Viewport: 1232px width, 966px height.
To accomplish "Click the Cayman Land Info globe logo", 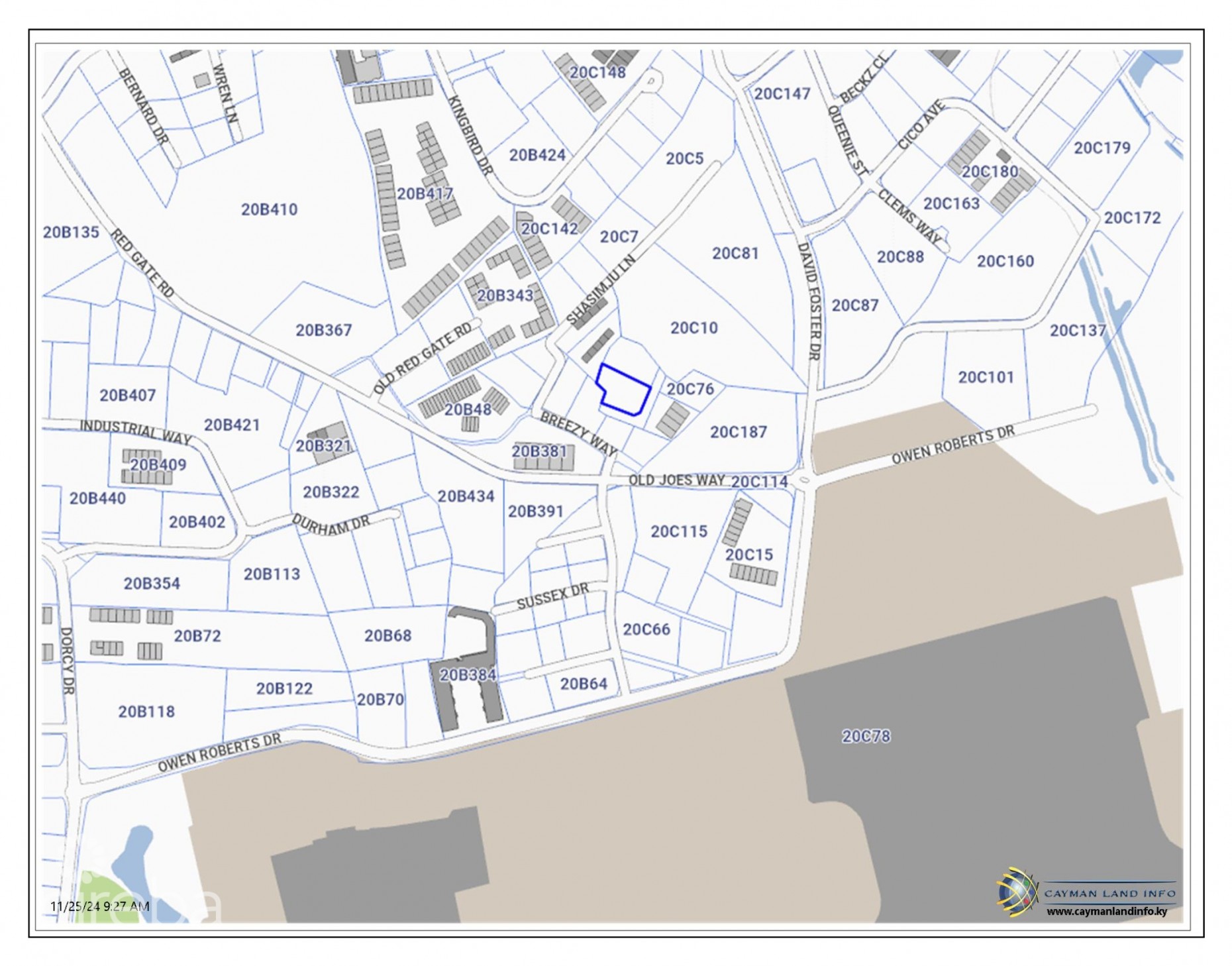I will (1017, 892).
